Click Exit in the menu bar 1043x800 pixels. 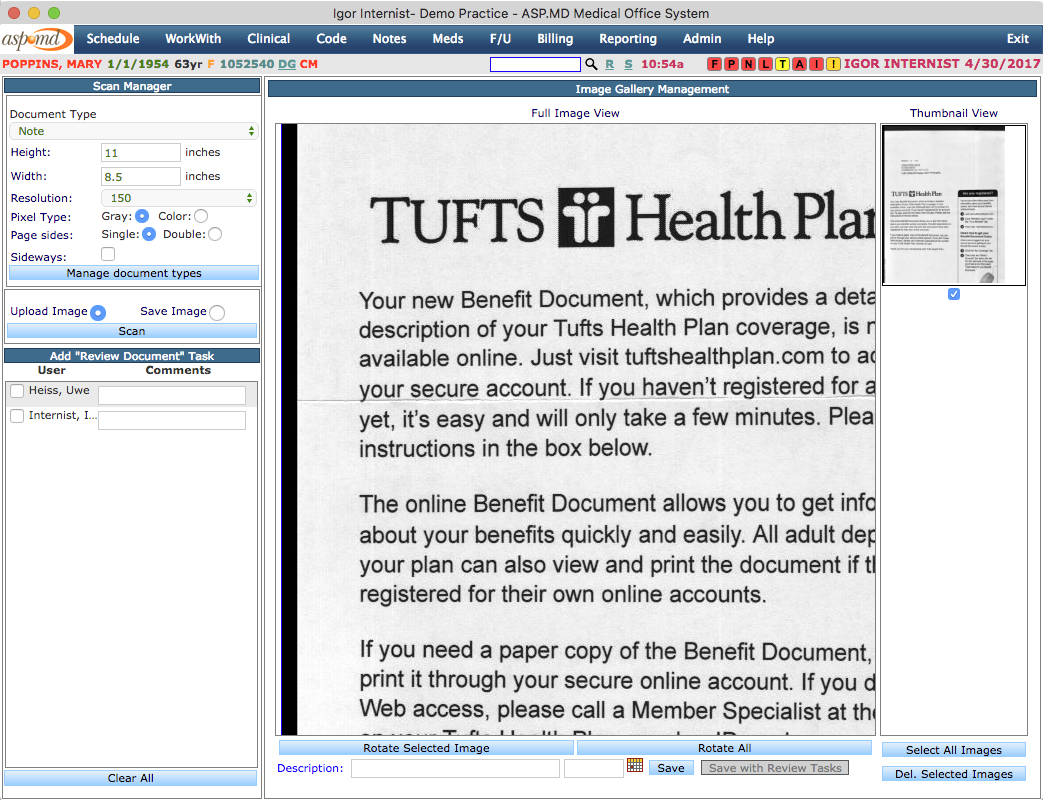[1018, 39]
